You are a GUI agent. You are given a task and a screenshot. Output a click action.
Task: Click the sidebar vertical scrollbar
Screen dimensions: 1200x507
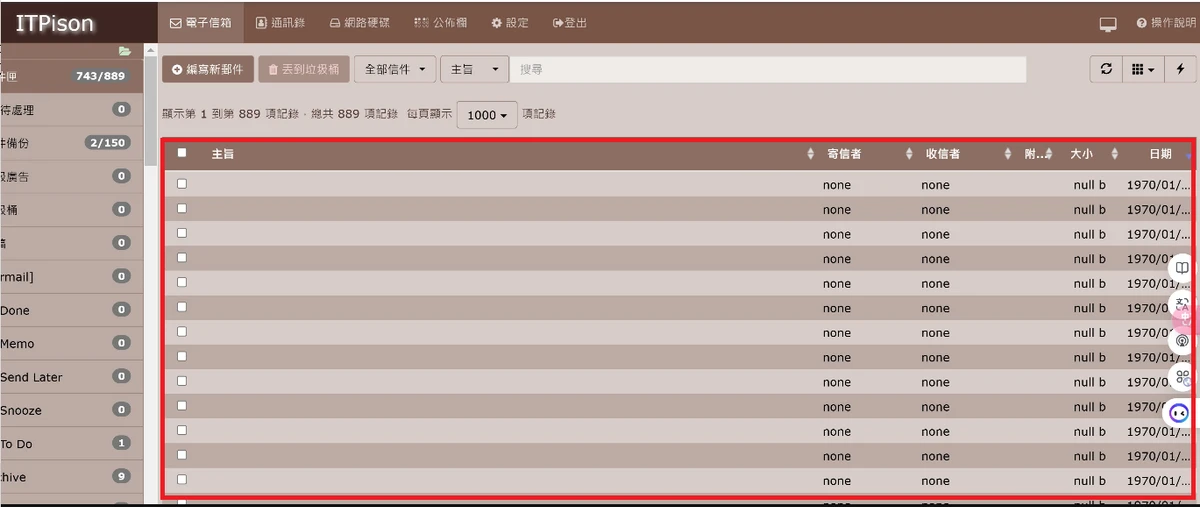coord(151,110)
